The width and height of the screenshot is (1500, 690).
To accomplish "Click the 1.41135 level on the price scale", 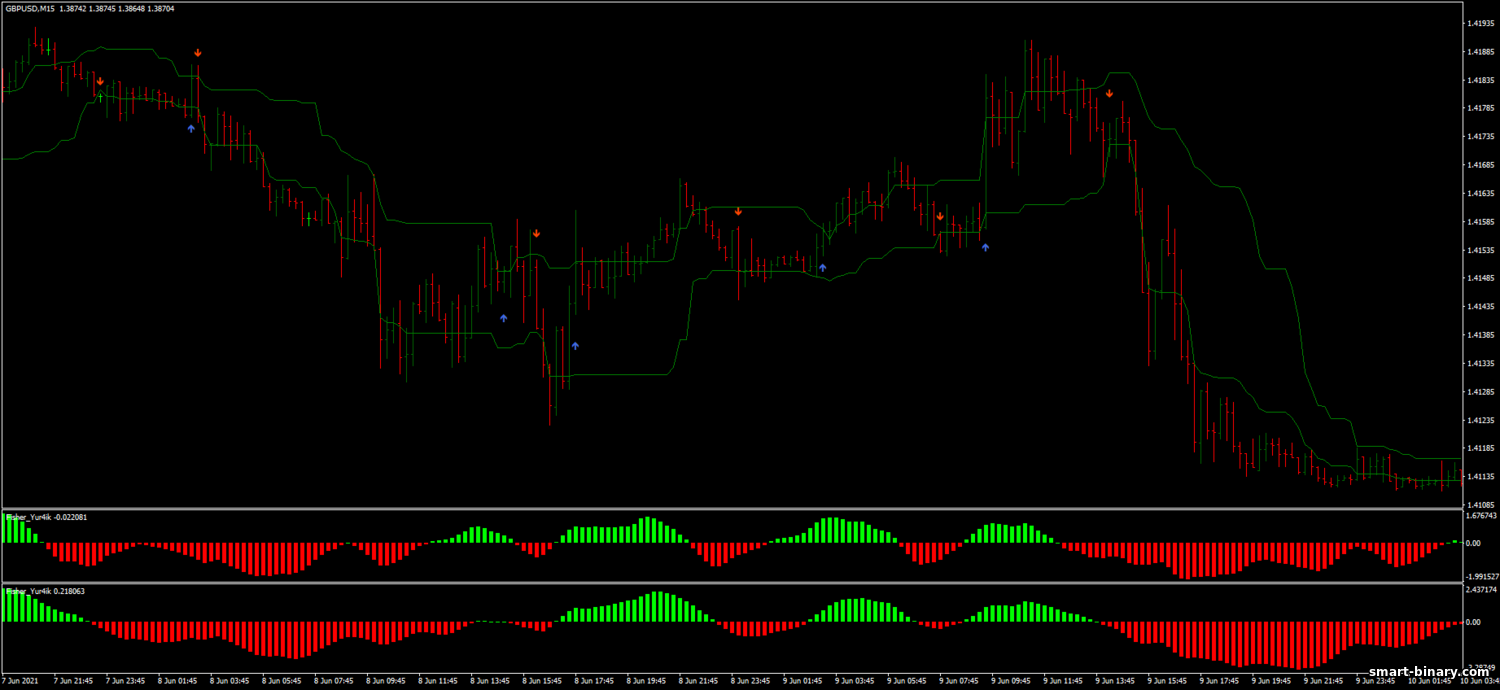I will tap(1479, 477).
